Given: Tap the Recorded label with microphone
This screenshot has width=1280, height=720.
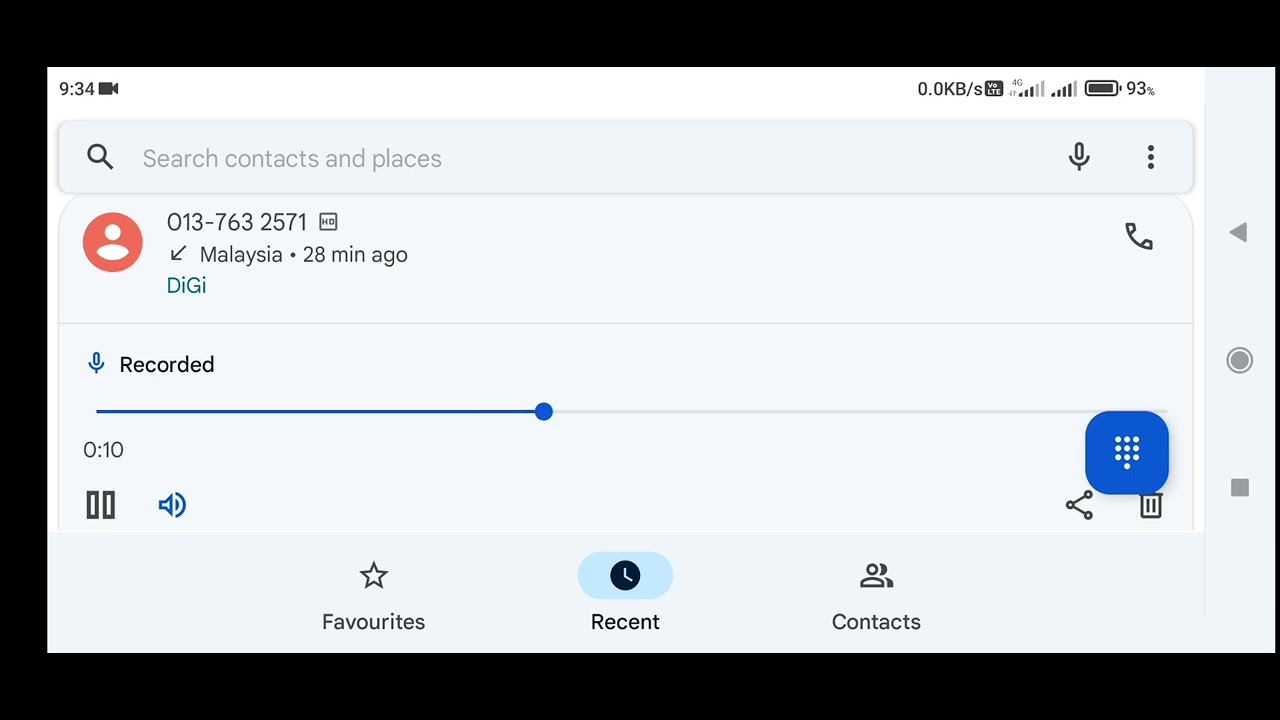Looking at the screenshot, I should pos(152,365).
